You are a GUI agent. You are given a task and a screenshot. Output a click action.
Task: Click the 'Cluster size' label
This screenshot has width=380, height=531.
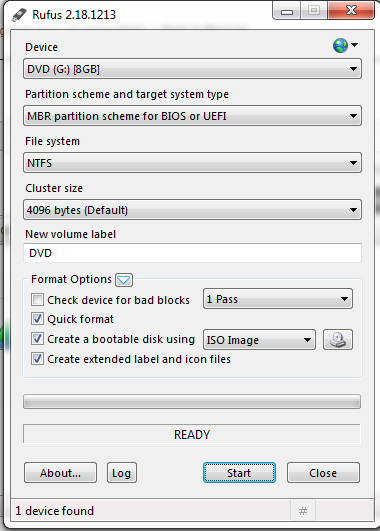[54, 188]
